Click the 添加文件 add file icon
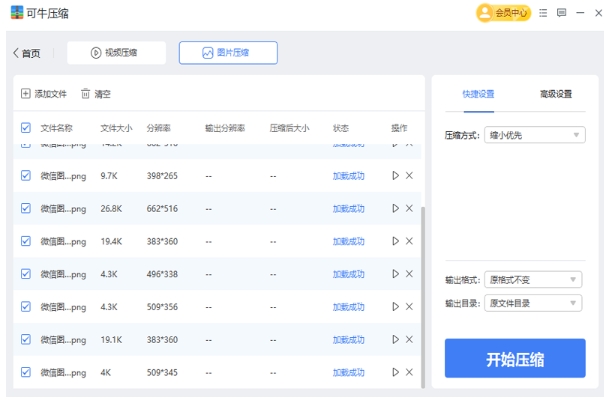The image size is (604, 400). (26, 94)
